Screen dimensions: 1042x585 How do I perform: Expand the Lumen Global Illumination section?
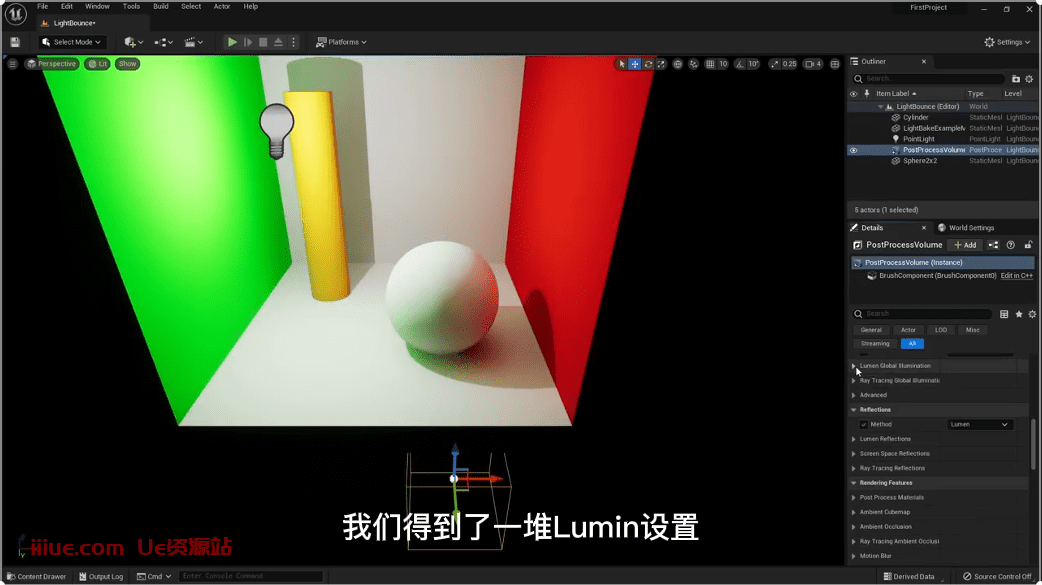pyautogui.click(x=853, y=366)
